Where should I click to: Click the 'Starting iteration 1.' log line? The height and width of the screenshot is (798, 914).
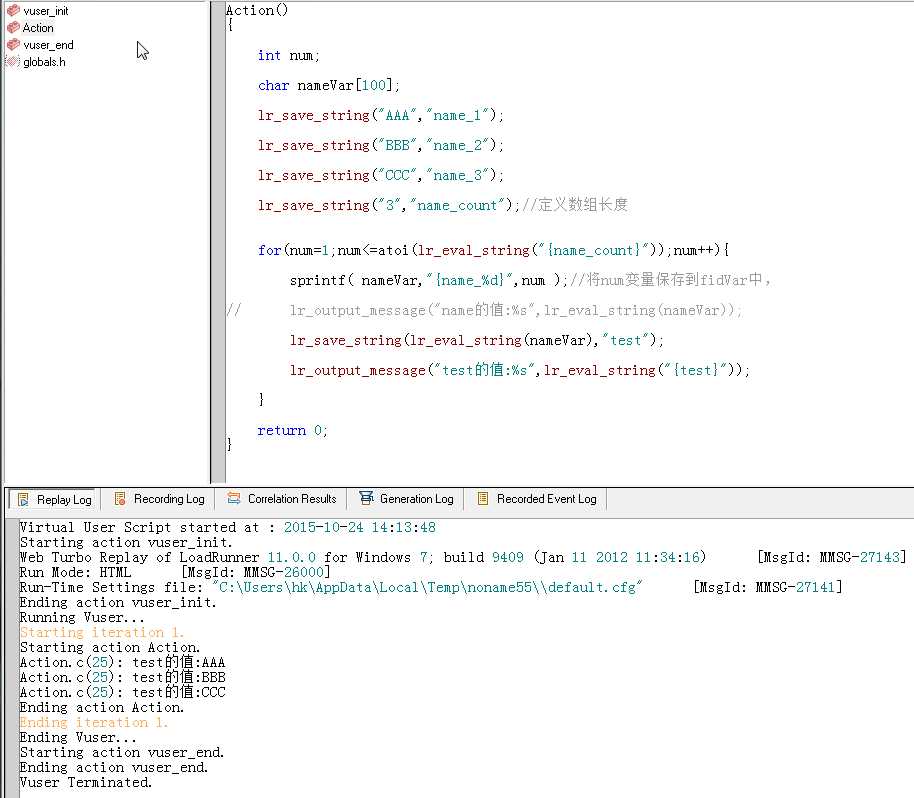102,632
